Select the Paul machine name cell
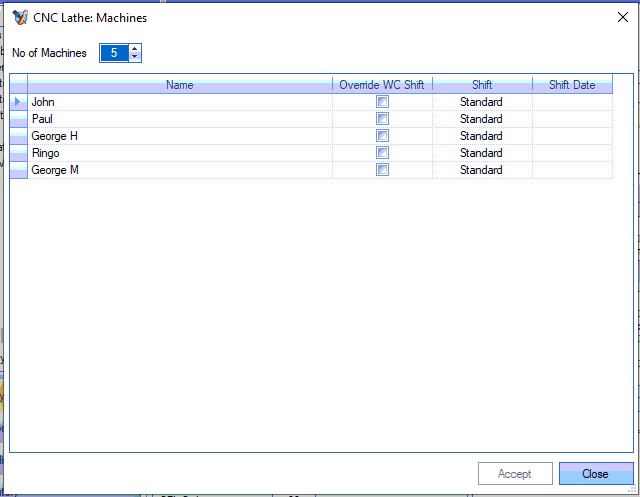Viewport: 640px width, 497px height. pos(180,119)
